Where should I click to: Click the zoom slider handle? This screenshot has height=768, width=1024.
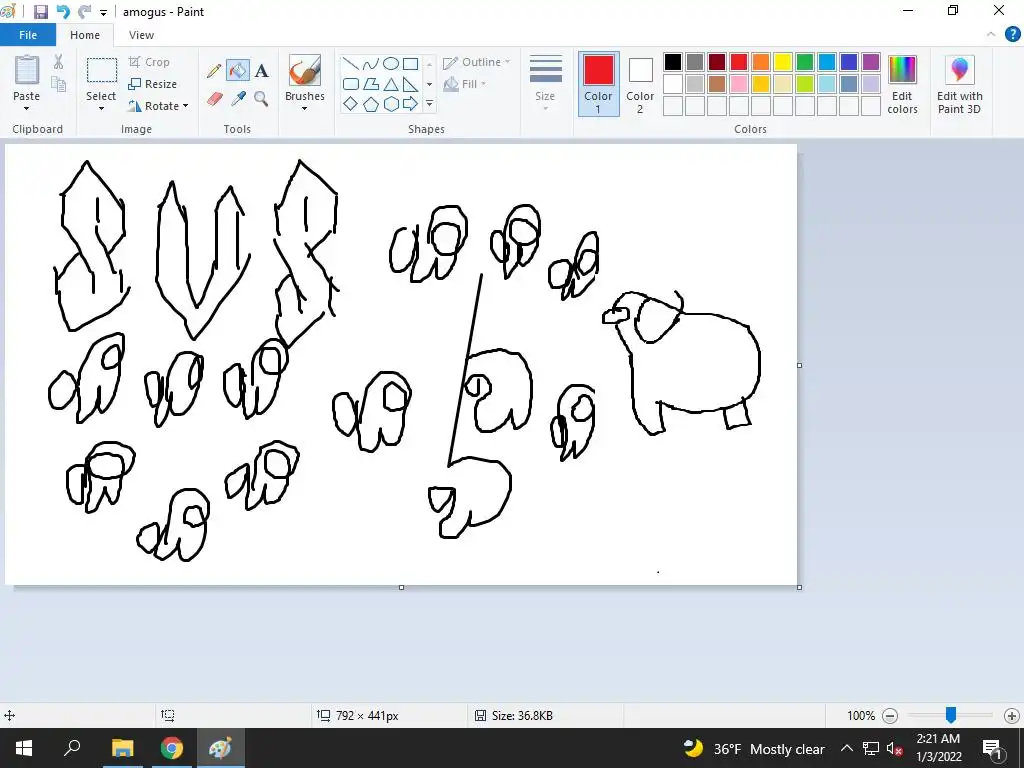(x=951, y=715)
